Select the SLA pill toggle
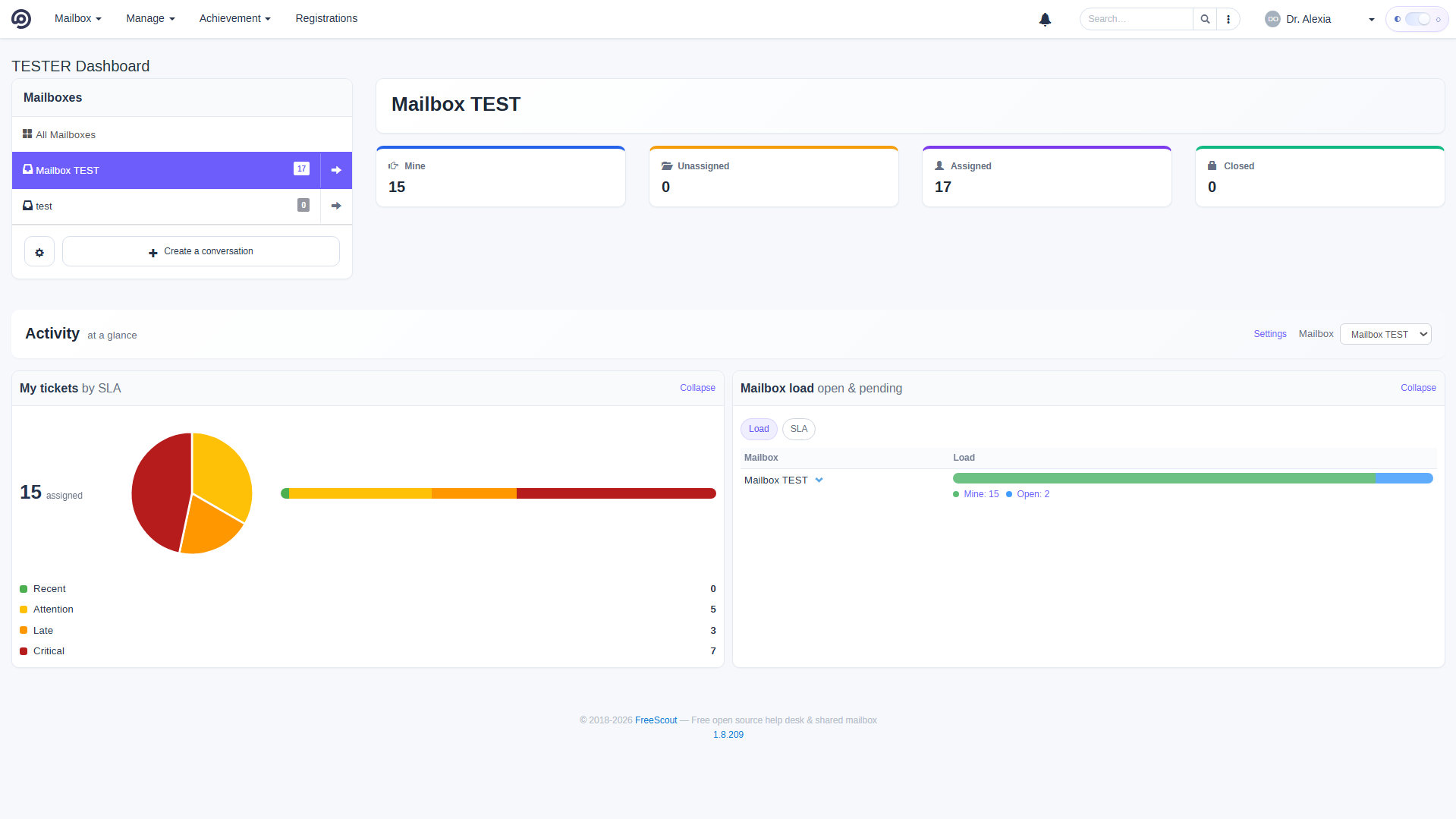The width and height of the screenshot is (1456, 819). click(799, 429)
